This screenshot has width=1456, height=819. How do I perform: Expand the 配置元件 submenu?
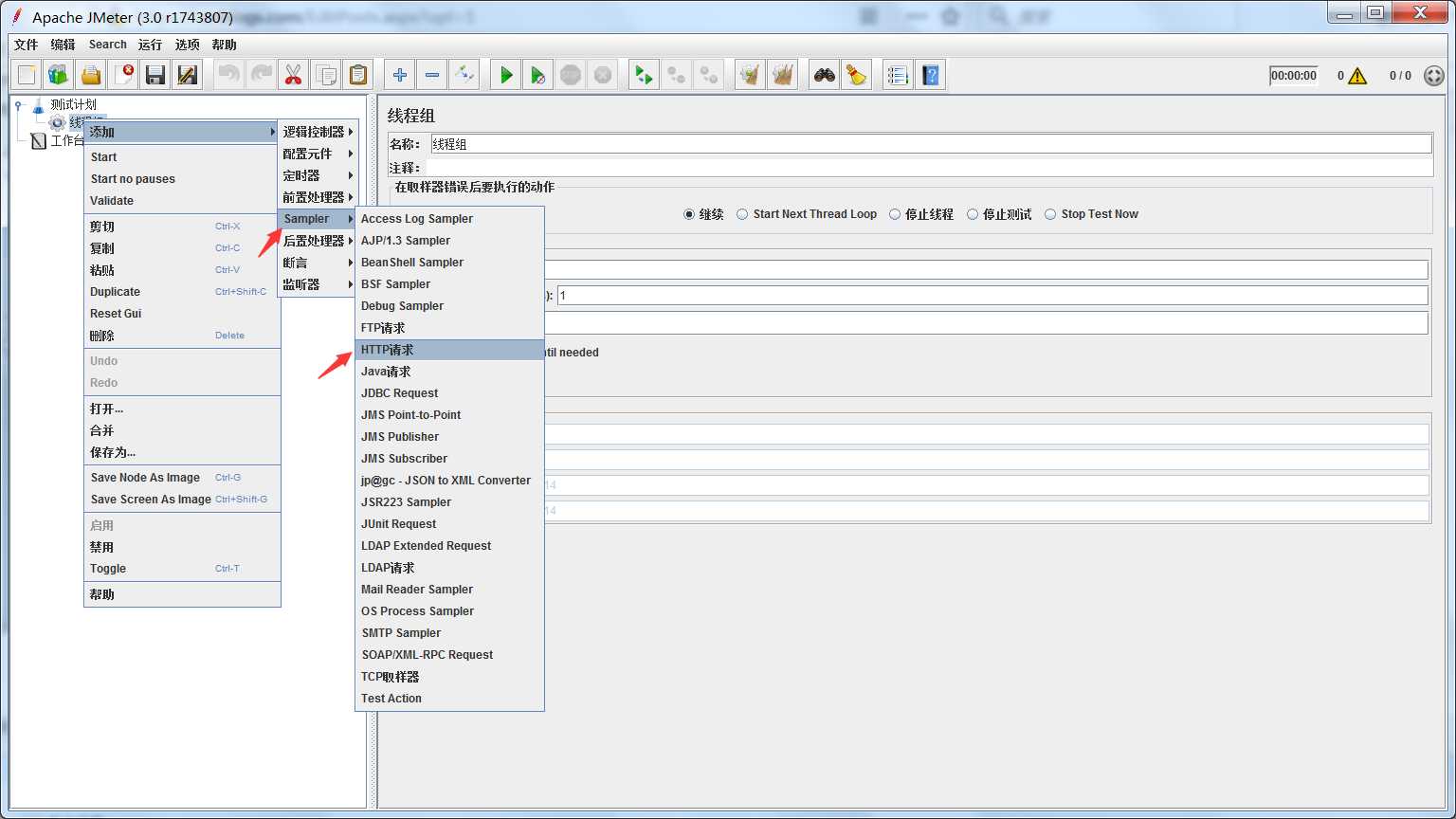click(x=318, y=154)
